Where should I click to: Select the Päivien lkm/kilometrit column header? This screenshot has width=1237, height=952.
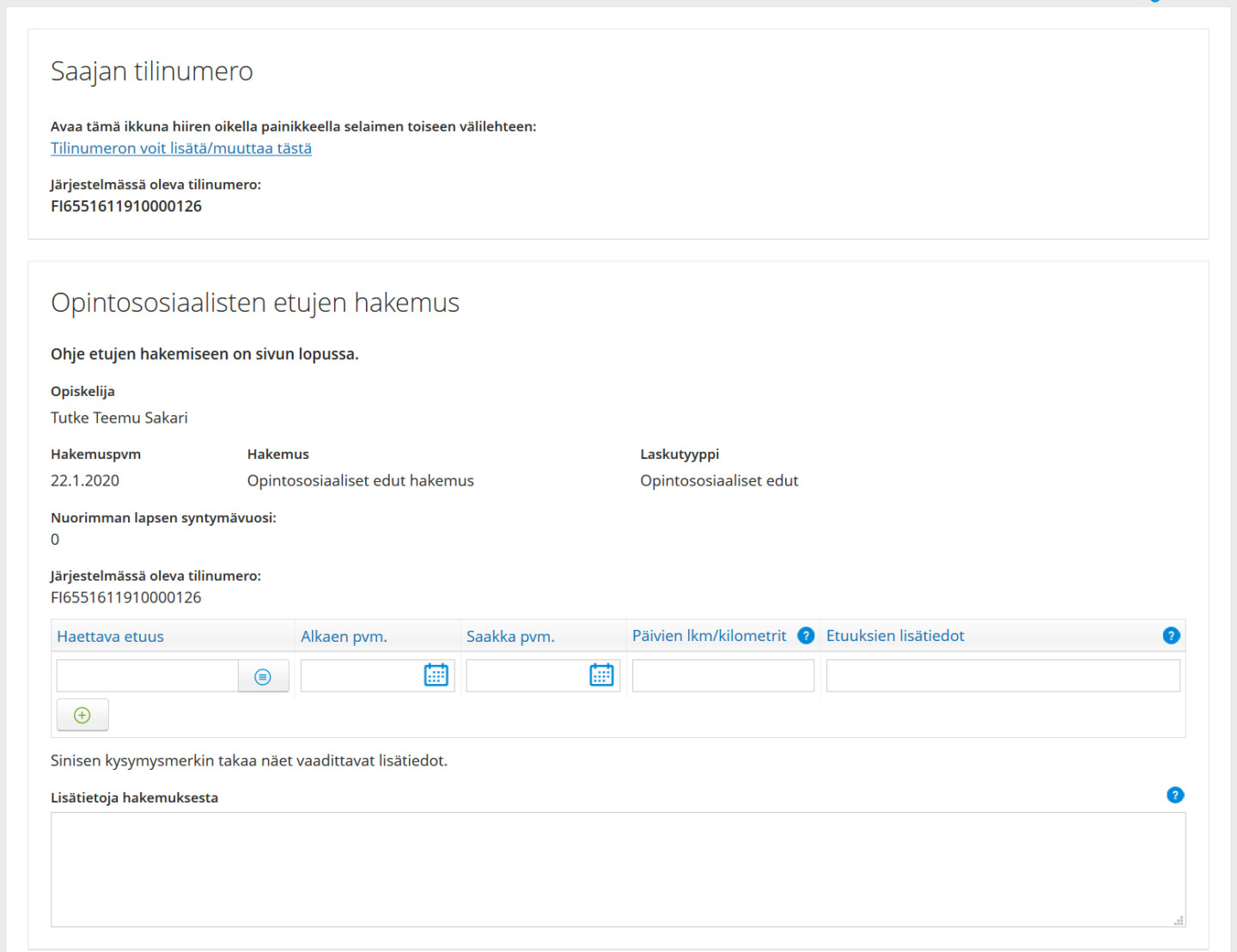pyautogui.click(x=710, y=636)
